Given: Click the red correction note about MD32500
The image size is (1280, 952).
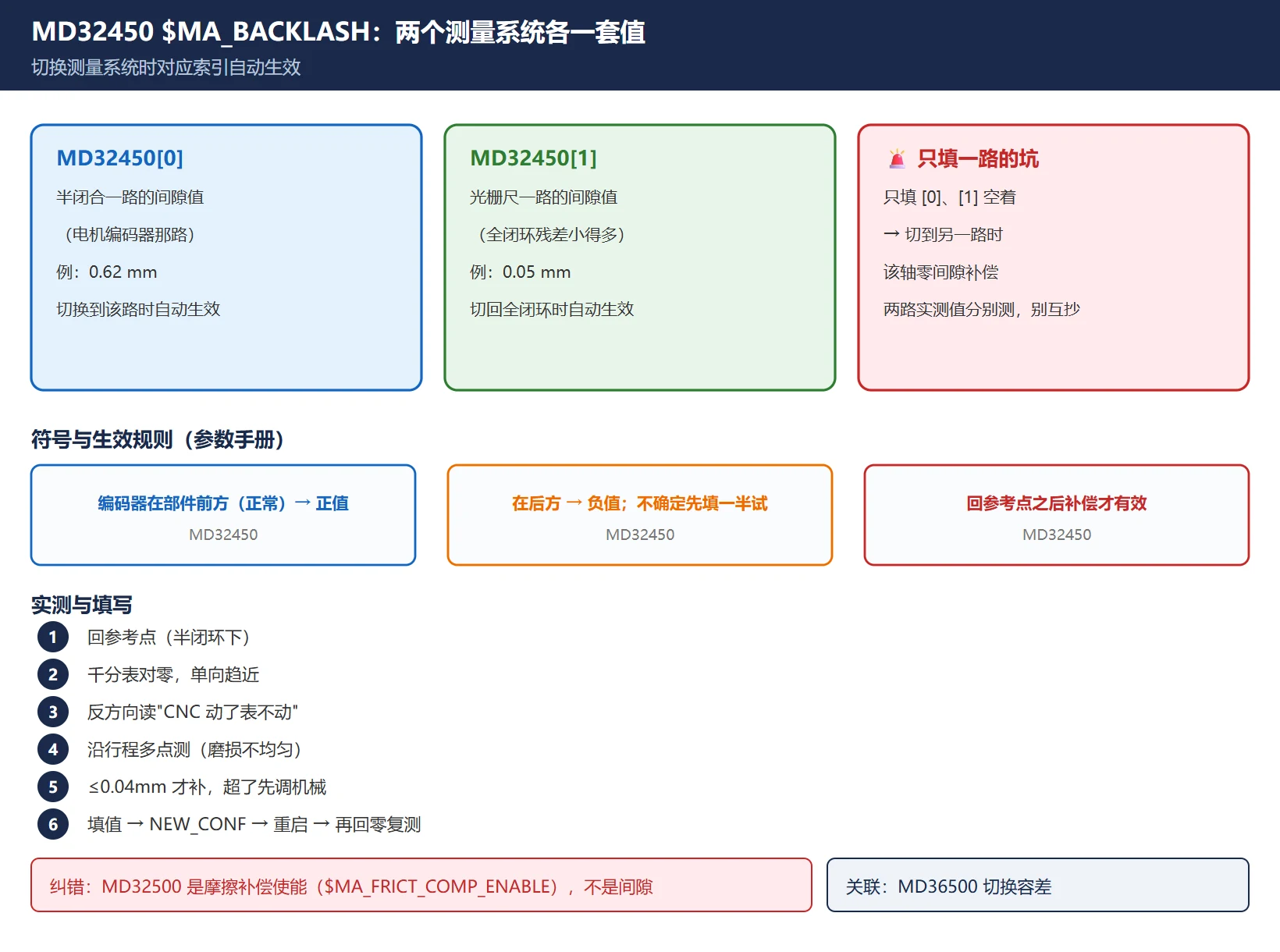Looking at the screenshot, I should coord(421,885).
